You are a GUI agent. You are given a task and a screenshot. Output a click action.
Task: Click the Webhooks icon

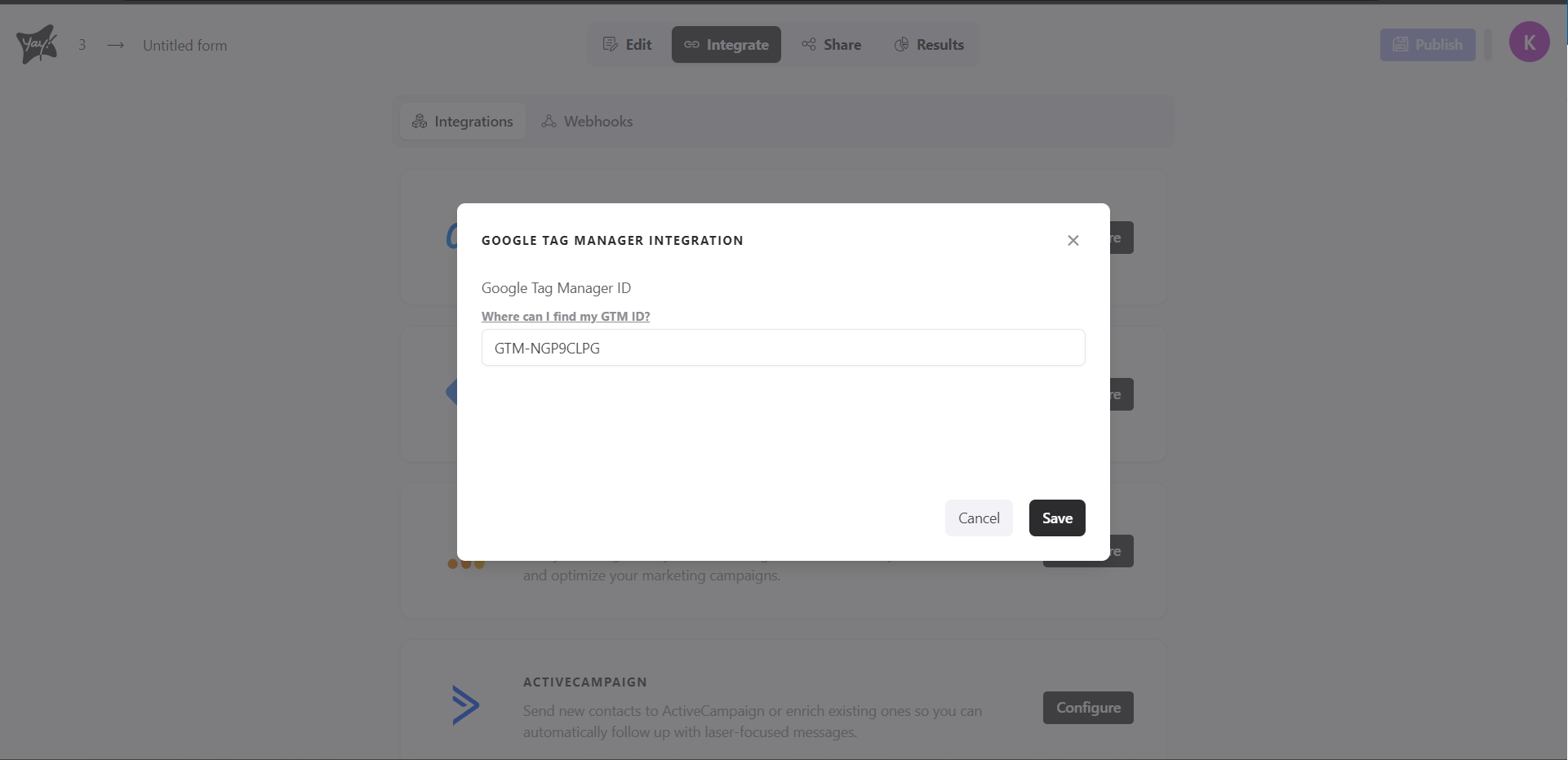click(550, 121)
